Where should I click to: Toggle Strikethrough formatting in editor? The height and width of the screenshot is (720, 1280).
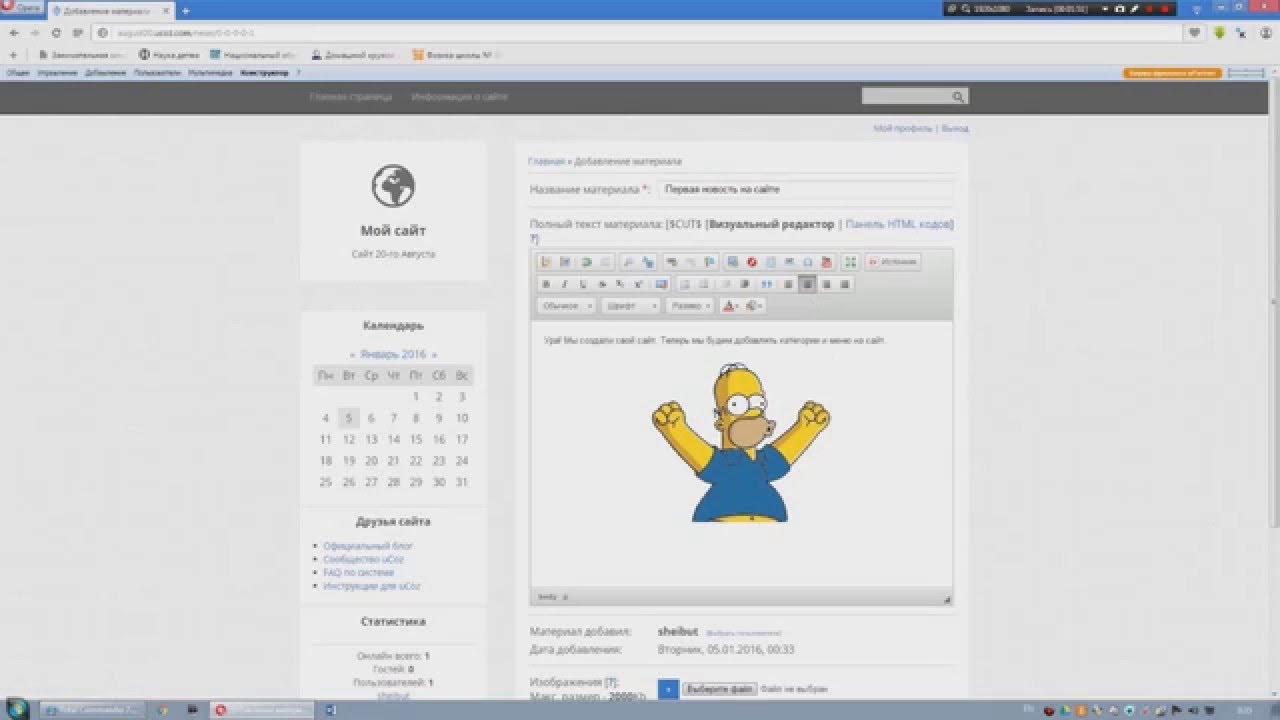pyautogui.click(x=602, y=284)
